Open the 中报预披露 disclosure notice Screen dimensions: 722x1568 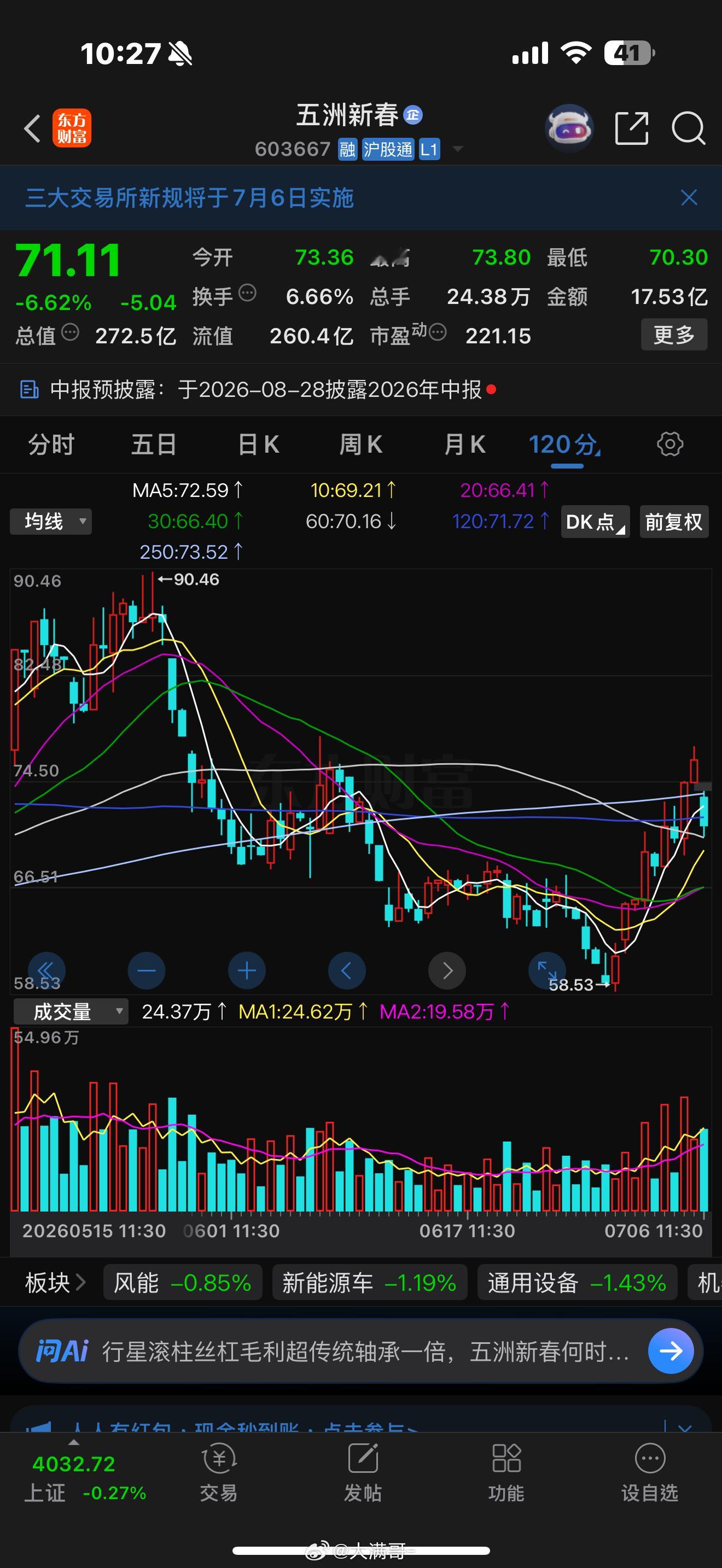[266, 389]
